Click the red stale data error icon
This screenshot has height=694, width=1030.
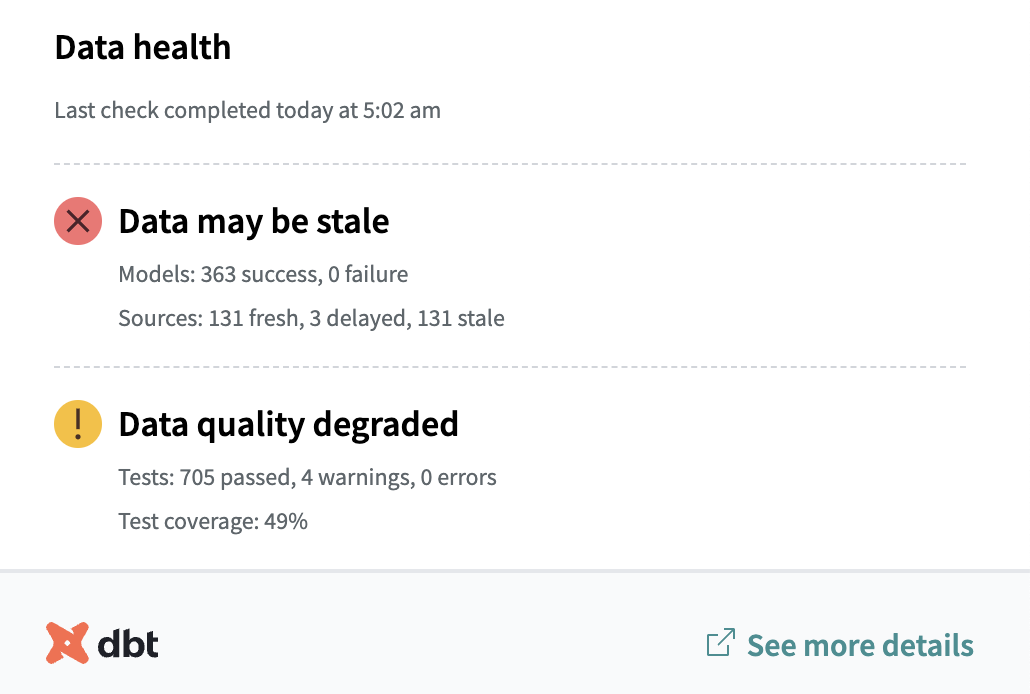pos(77,221)
